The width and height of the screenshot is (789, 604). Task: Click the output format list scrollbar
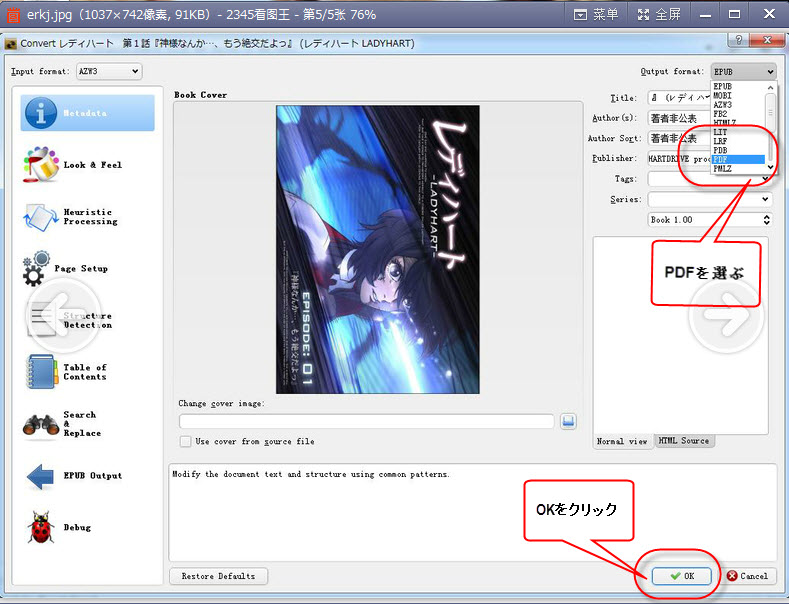coord(770,127)
